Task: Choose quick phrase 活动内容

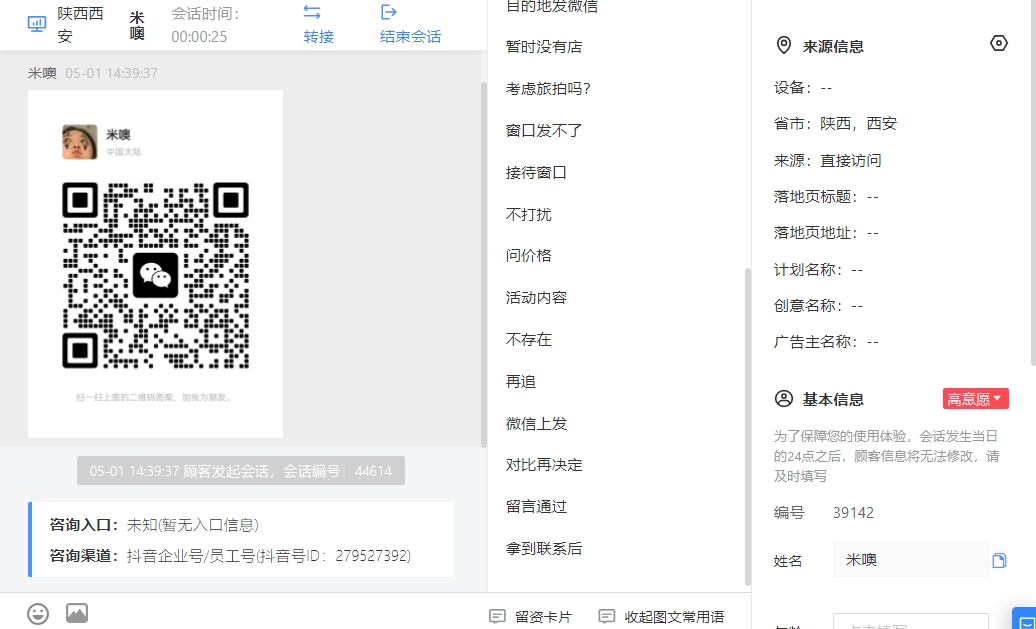Action: [x=536, y=297]
